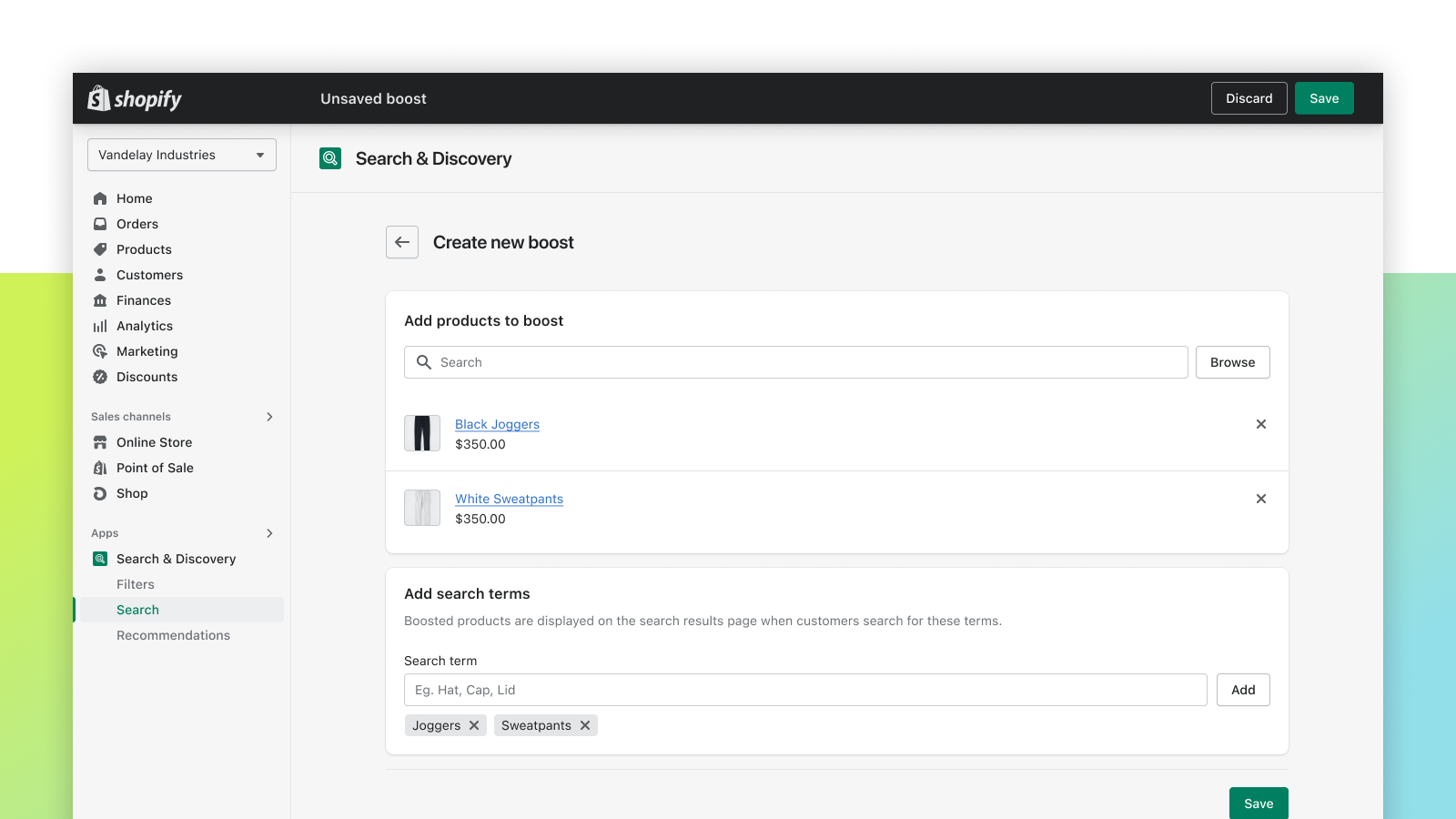This screenshot has height=819, width=1456.
Task: Click the 'Unsaved boost' title text
Action: (x=373, y=98)
